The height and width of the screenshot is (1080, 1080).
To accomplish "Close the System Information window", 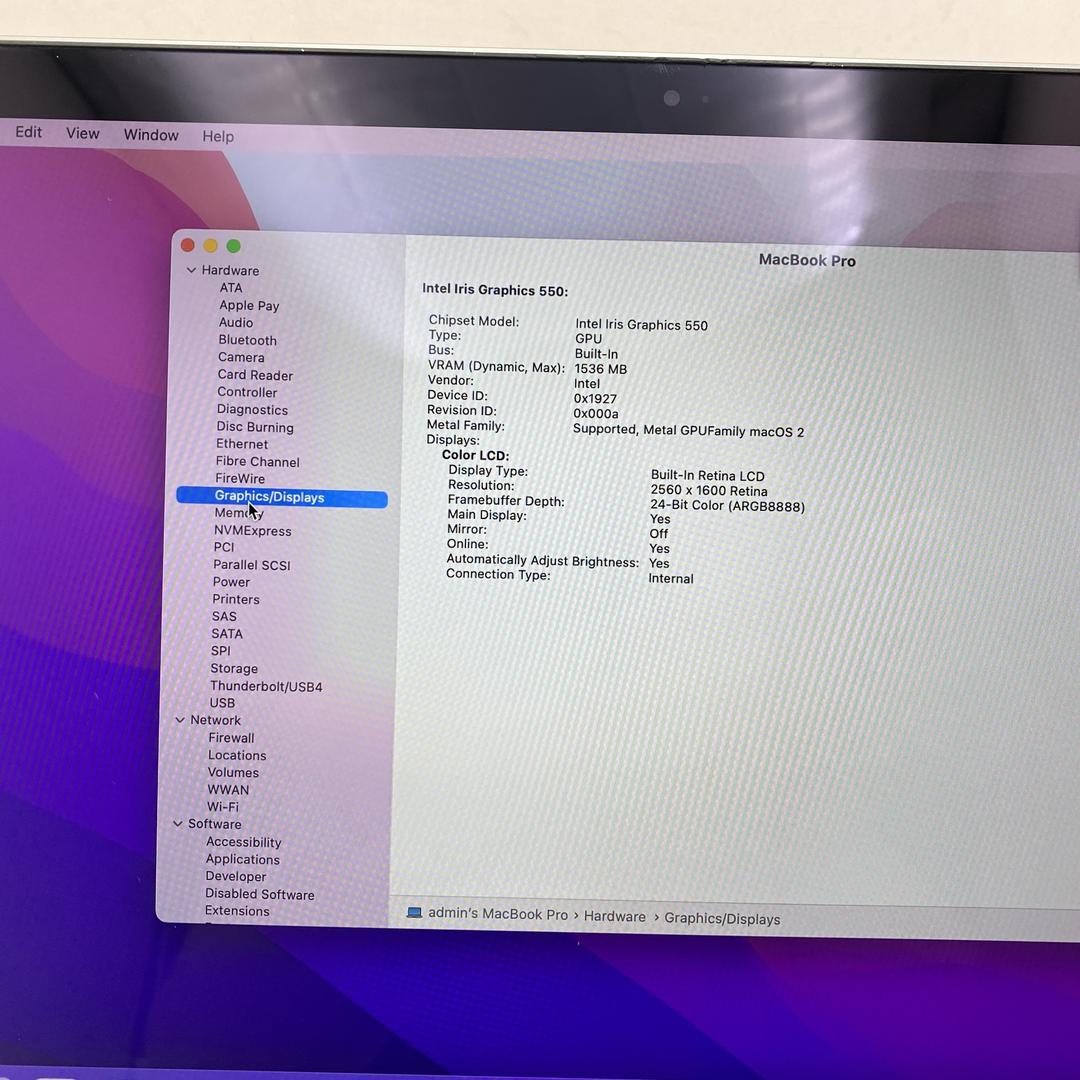I will [x=187, y=245].
